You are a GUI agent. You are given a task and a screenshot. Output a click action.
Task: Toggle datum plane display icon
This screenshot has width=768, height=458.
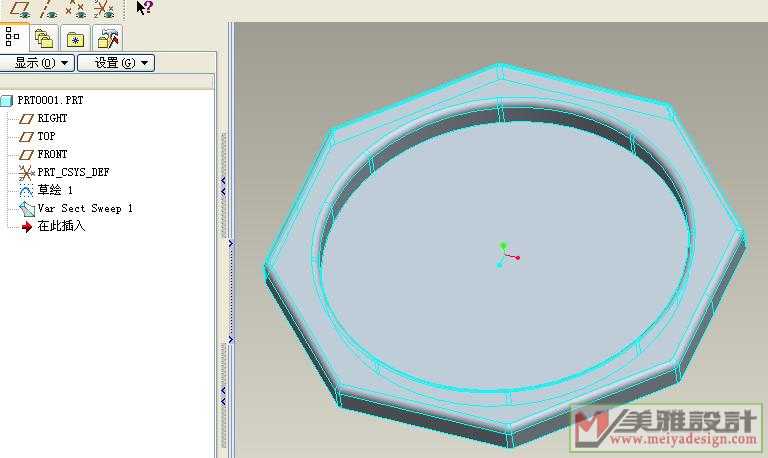tap(21, 9)
